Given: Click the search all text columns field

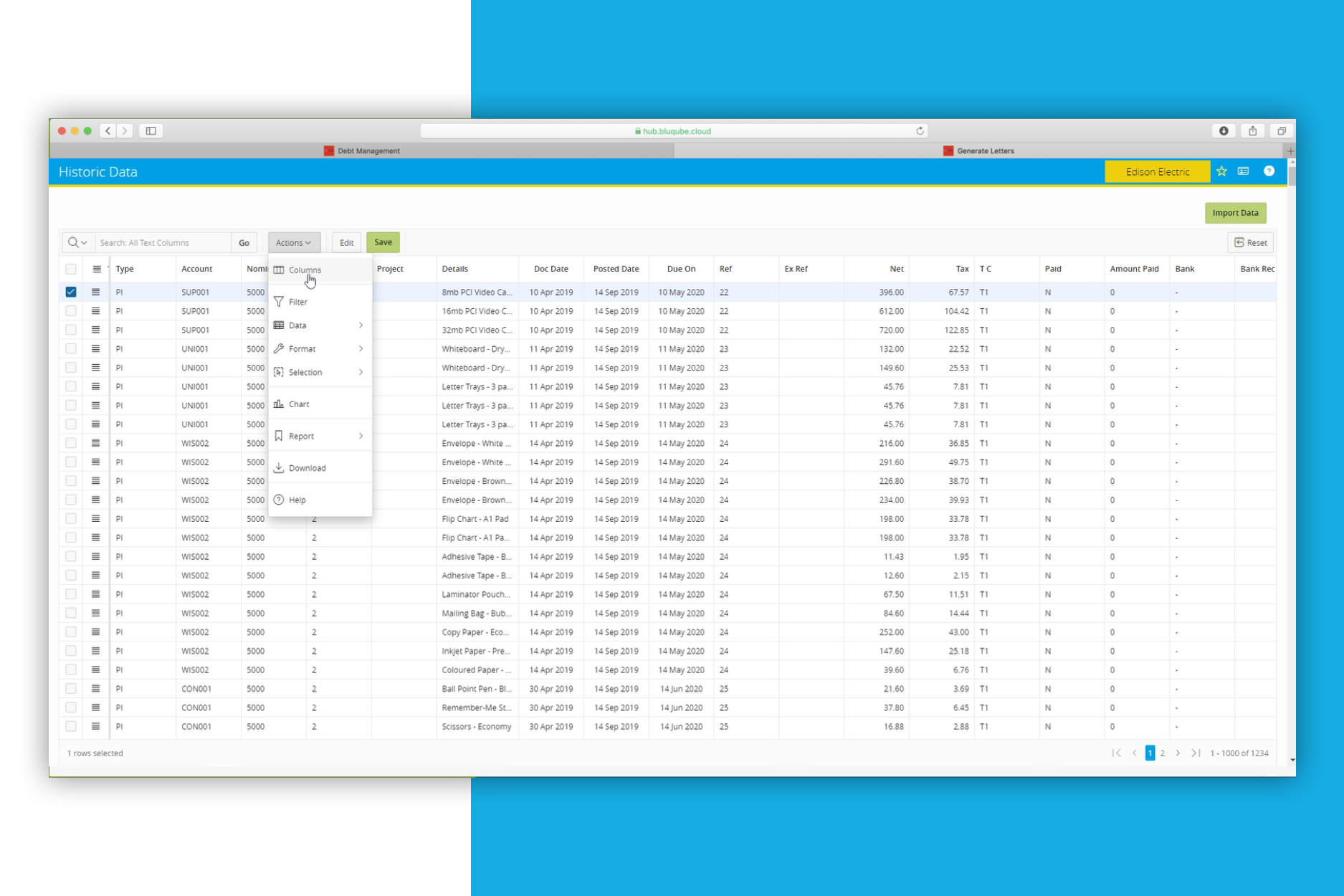Looking at the screenshot, I should click(x=163, y=242).
